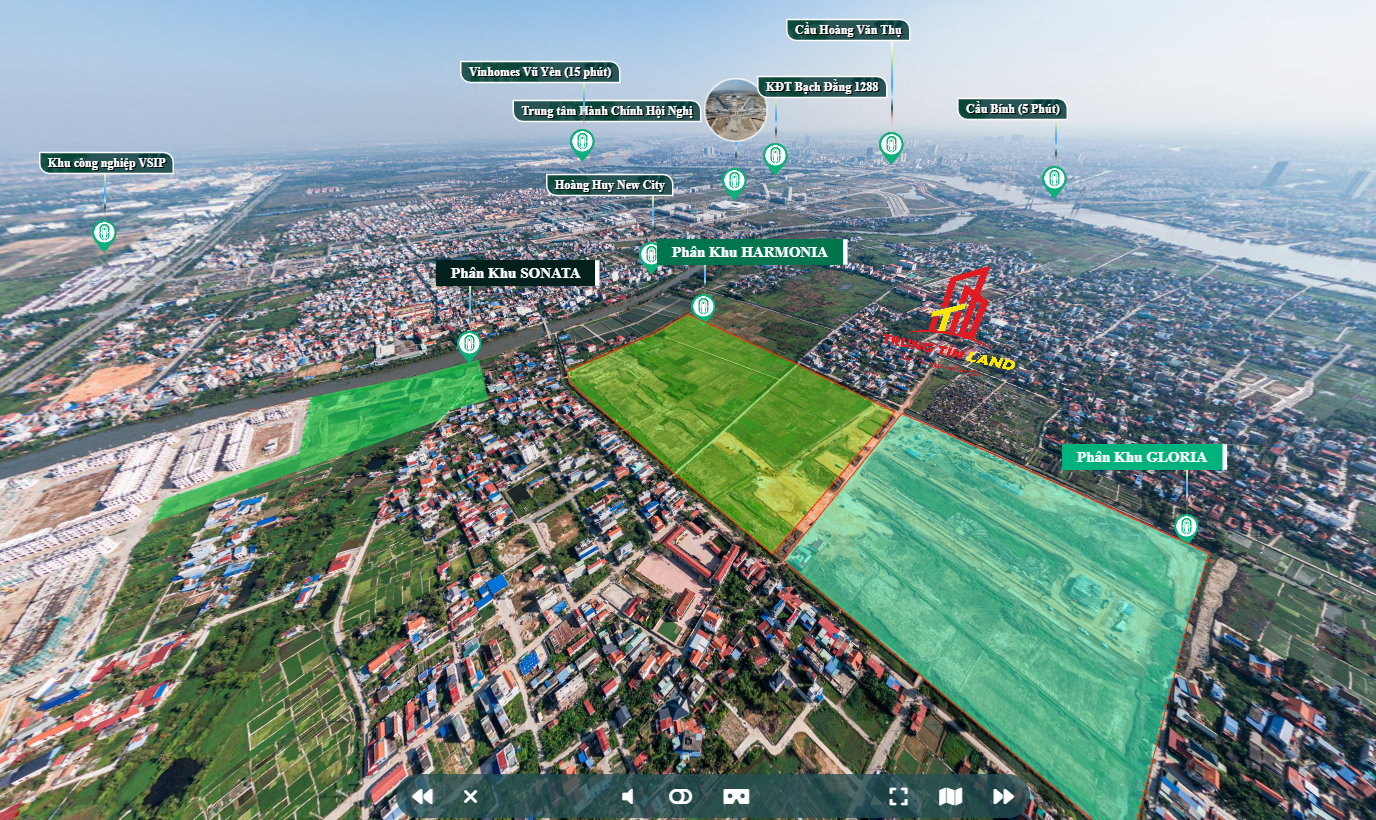Click the Trung Tín Land logo
This screenshot has height=820, width=1376.
click(x=949, y=320)
